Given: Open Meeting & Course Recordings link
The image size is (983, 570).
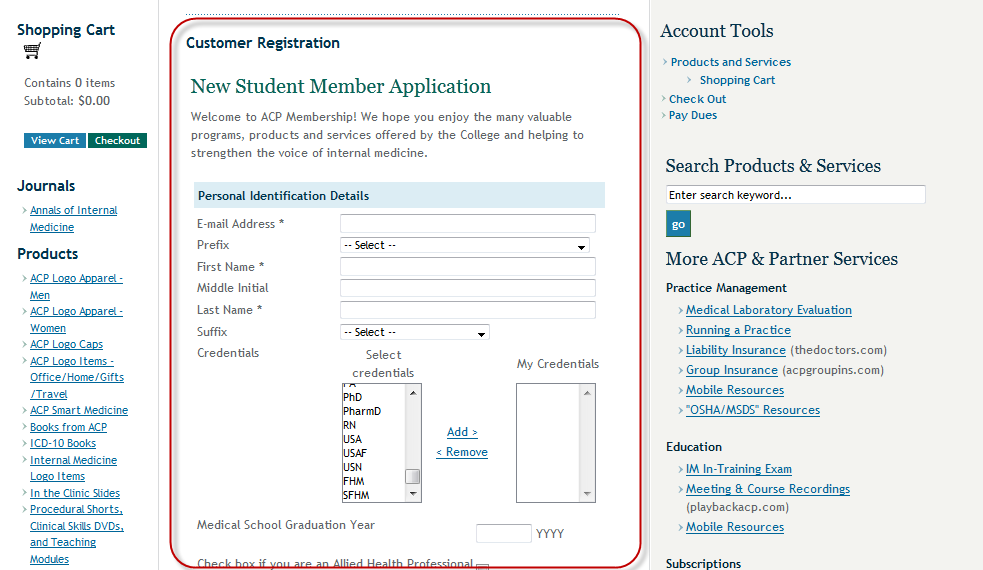Looking at the screenshot, I should click(x=768, y=489).
